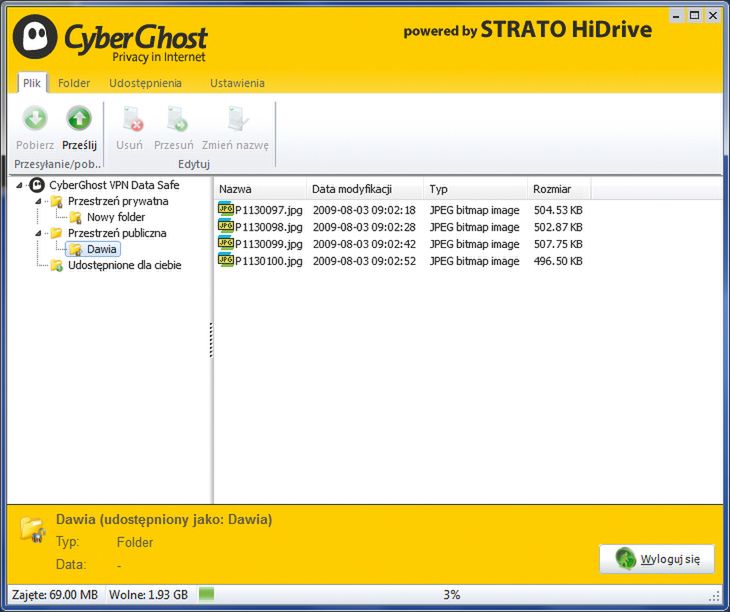Open the Ustawienia tab

(x=237, y=83)
